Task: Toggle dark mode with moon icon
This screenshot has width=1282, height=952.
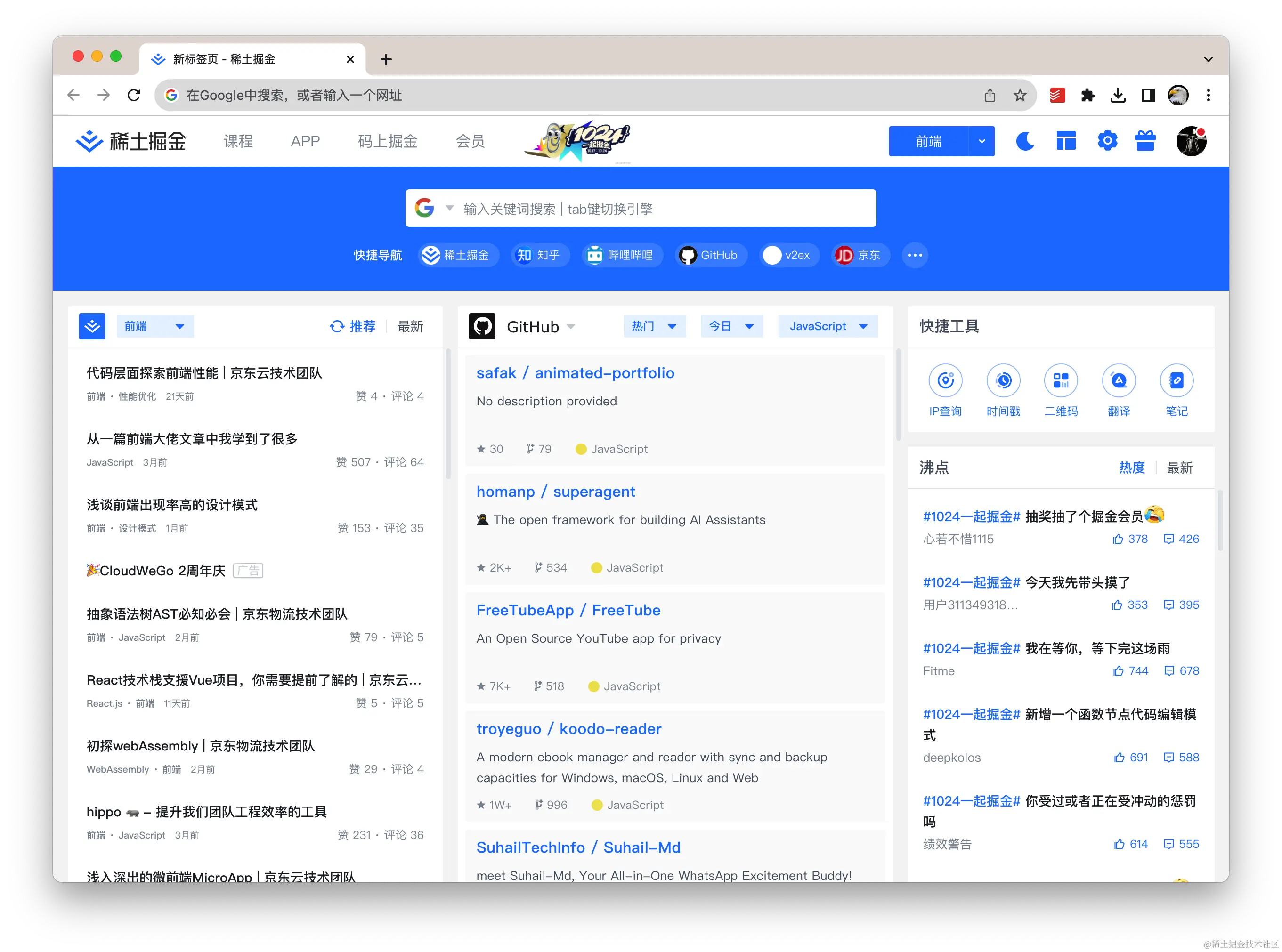Action: point(1025,141)
